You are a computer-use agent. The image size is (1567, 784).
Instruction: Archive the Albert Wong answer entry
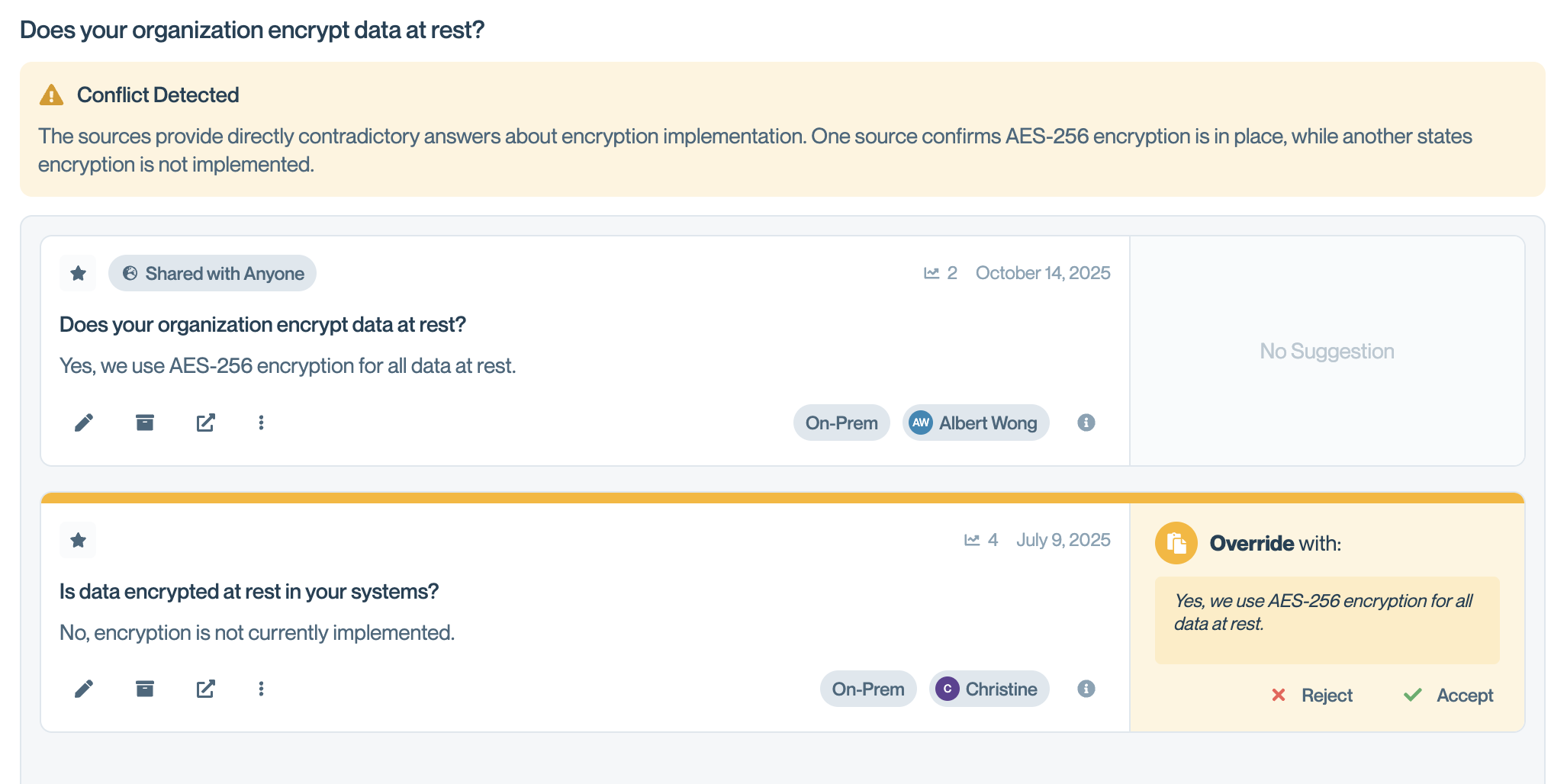[x=145, y=423]
